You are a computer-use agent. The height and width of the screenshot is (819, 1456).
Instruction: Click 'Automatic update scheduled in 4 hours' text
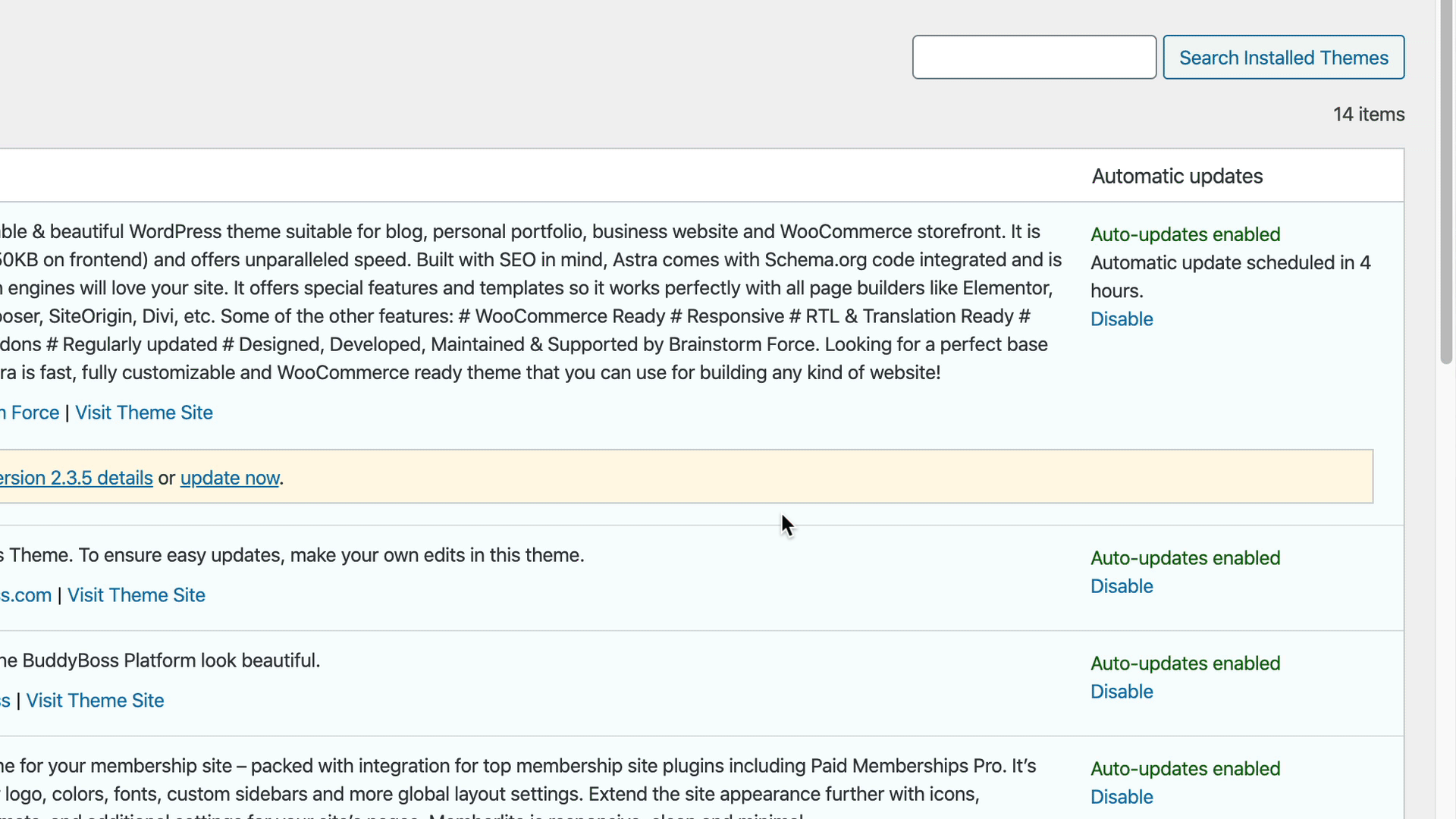(1230, 277)
